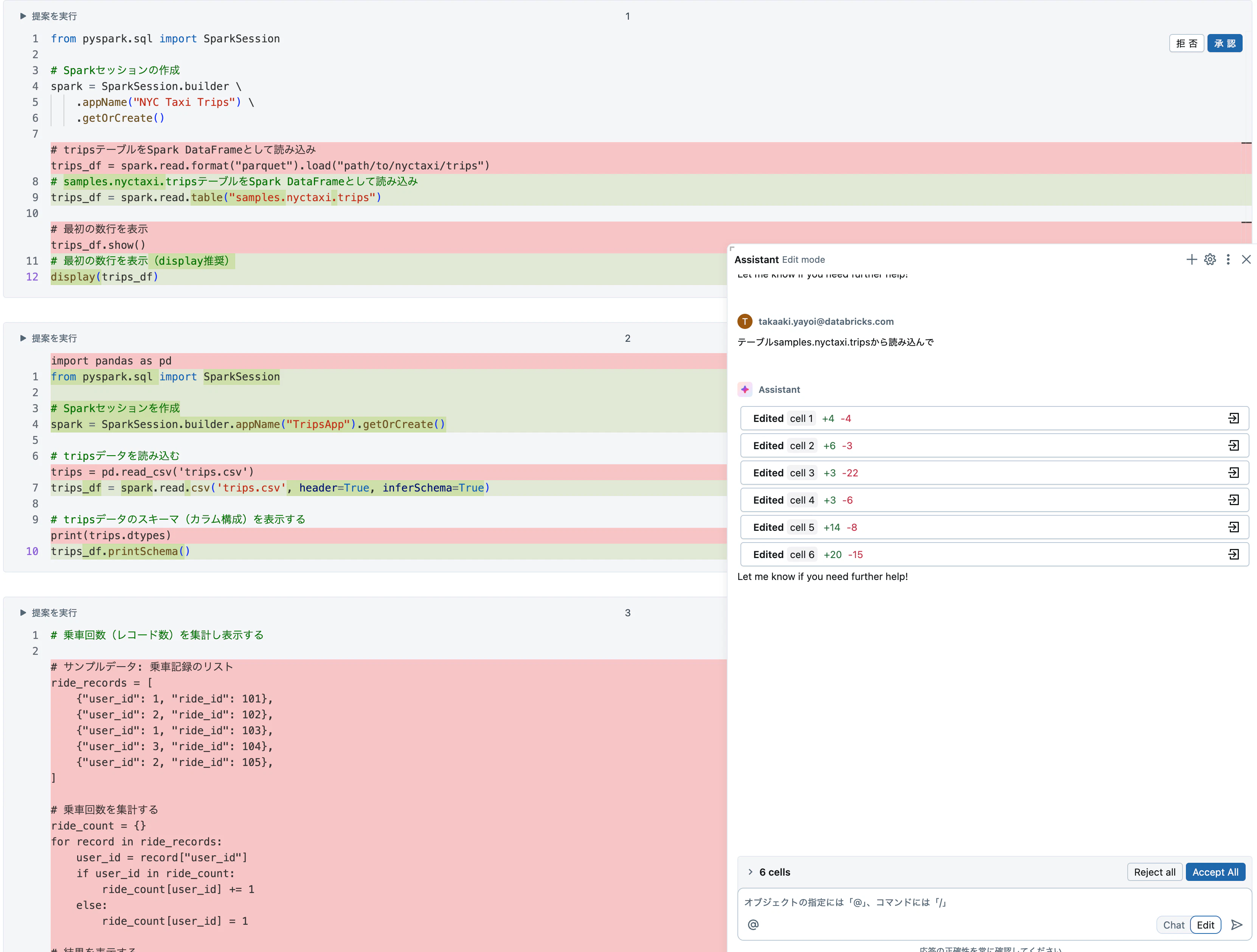Viewport: 1257px width, 952px height.
Task: Click the removed 'trips_df.show()' line
Action: click(x=98, y=245)
